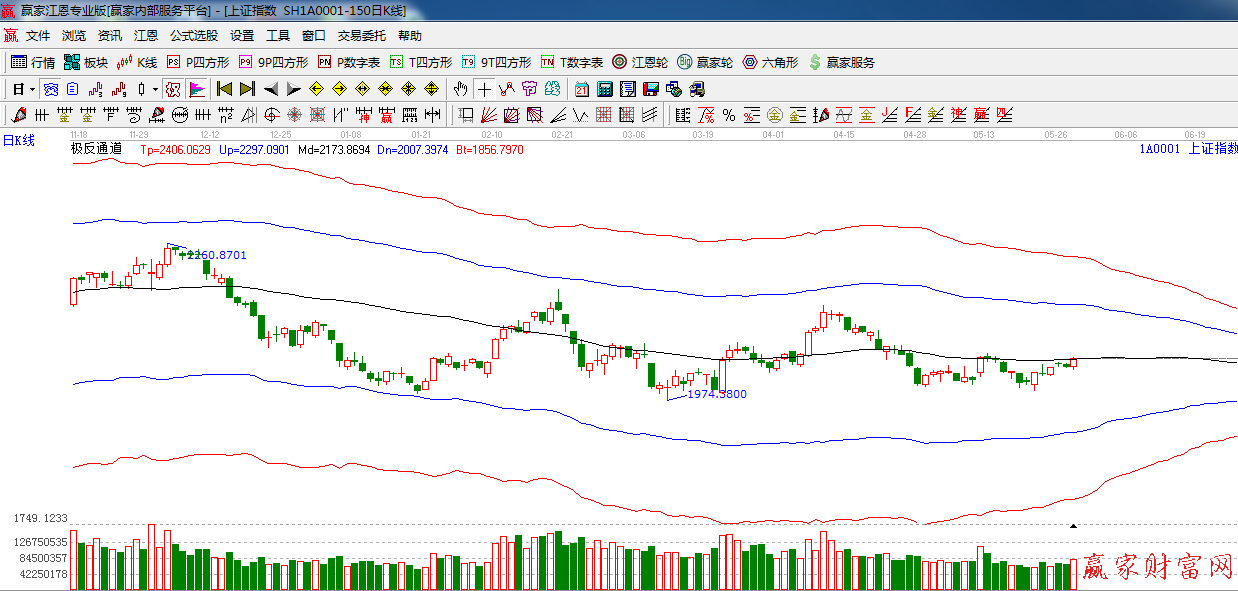Toggle the pressed colored flag button

pos(196,89)
